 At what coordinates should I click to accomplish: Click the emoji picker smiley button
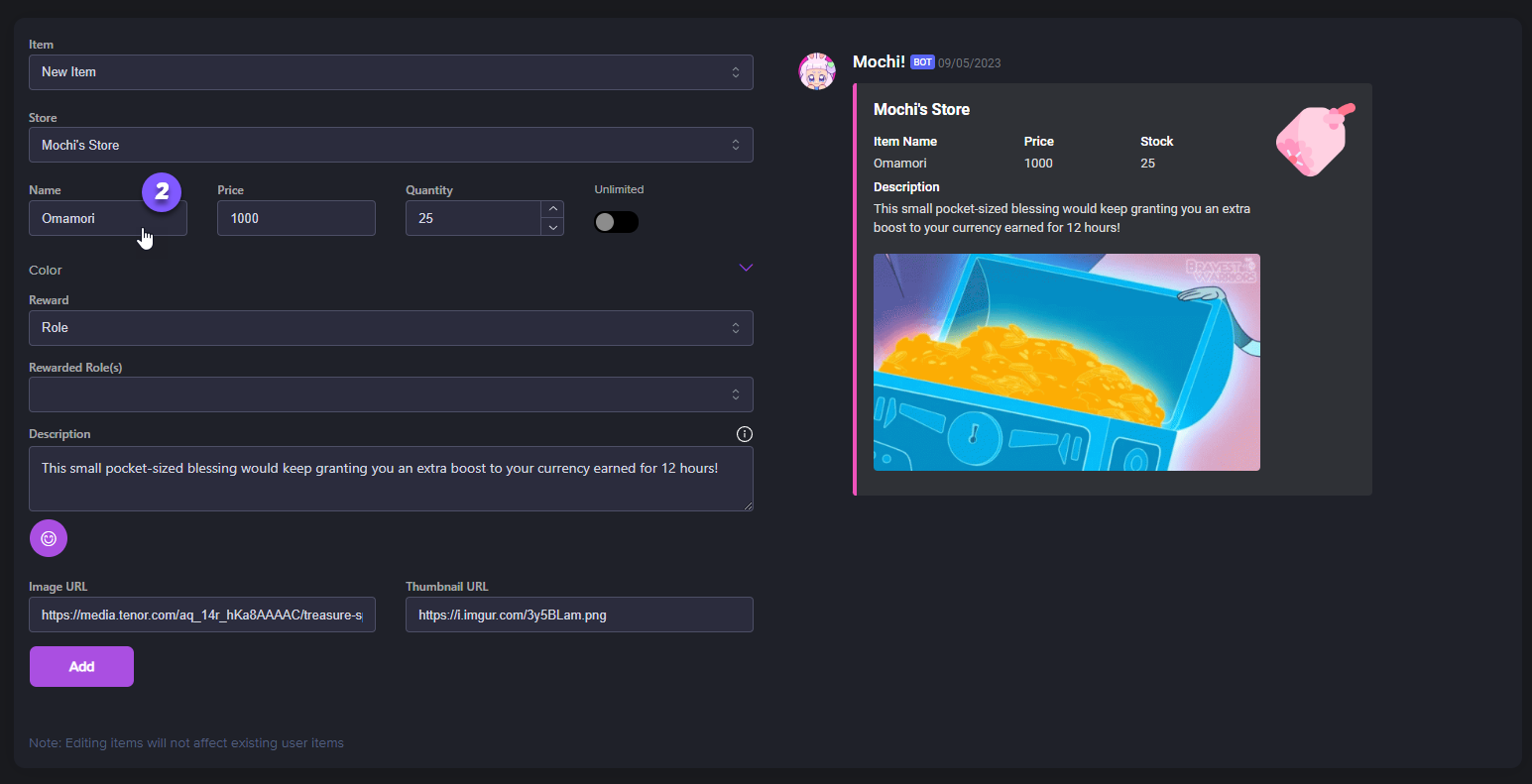(x=49, y=538)
